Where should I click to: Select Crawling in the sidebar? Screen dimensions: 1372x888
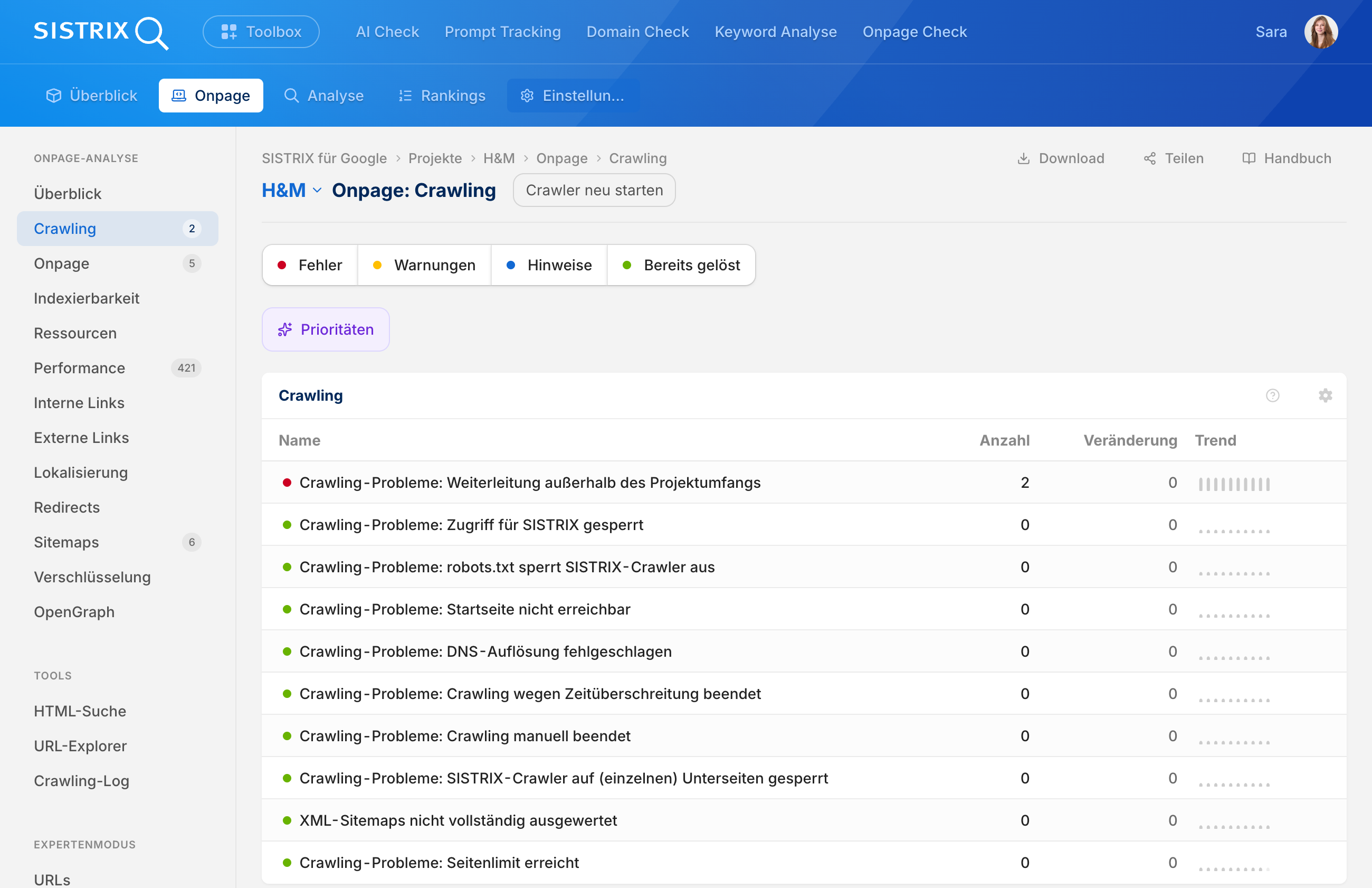(118, 229)
